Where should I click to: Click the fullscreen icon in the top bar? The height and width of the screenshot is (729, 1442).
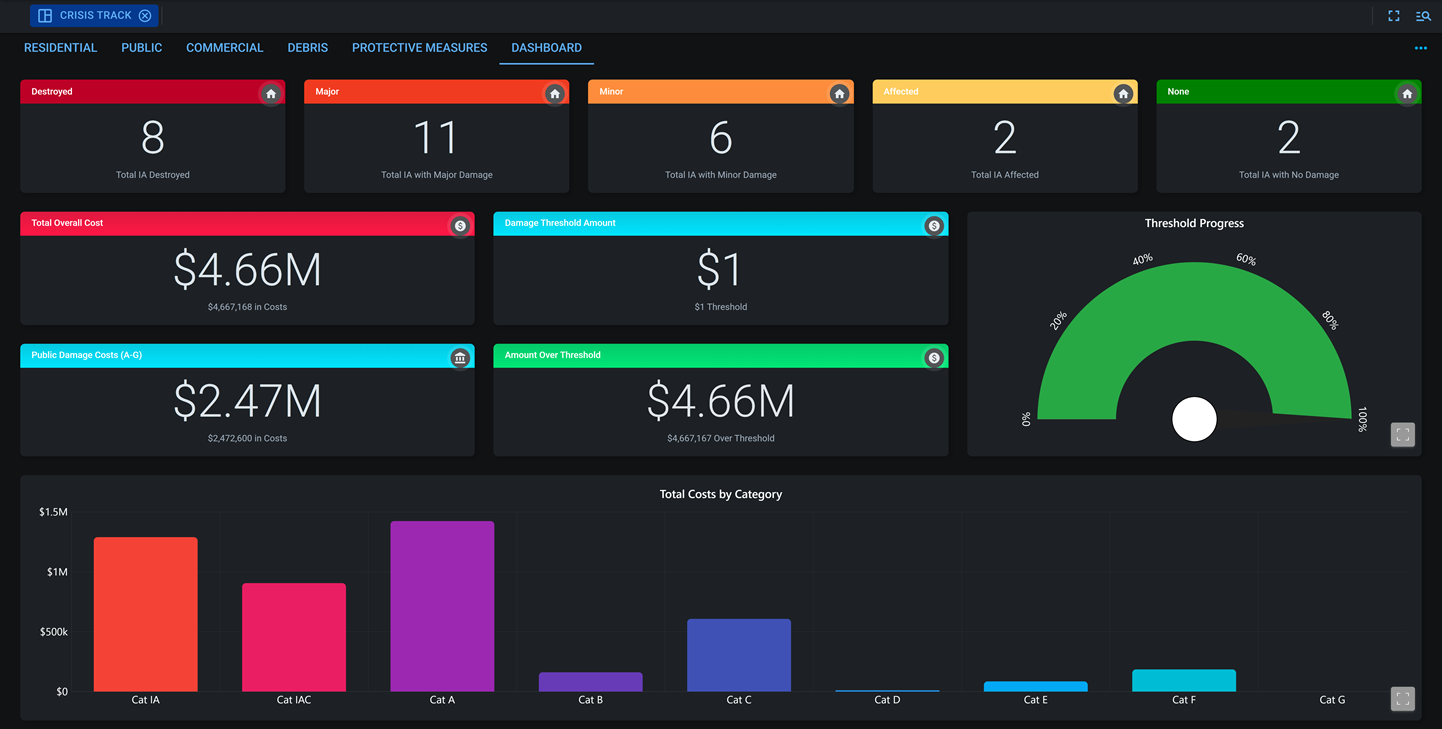[1393, 15]
